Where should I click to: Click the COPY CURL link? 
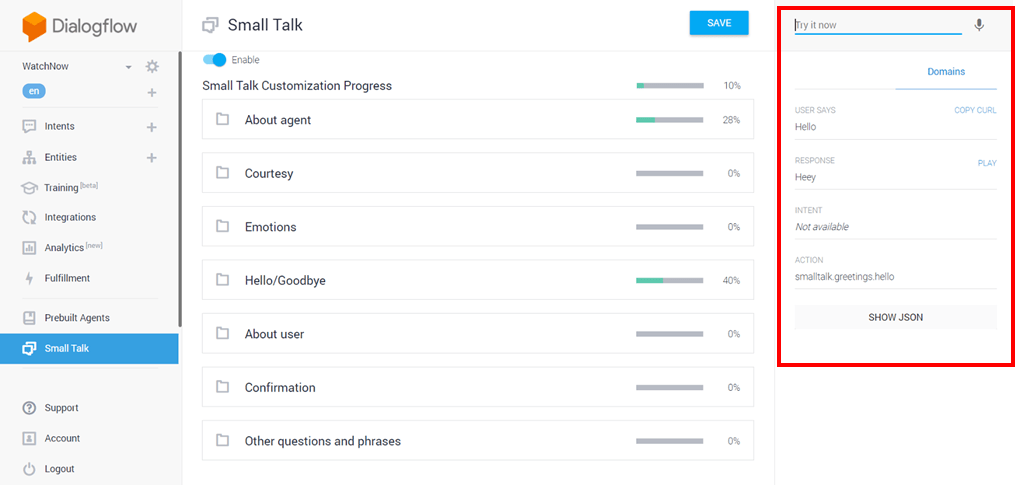[x=975, y=110]
